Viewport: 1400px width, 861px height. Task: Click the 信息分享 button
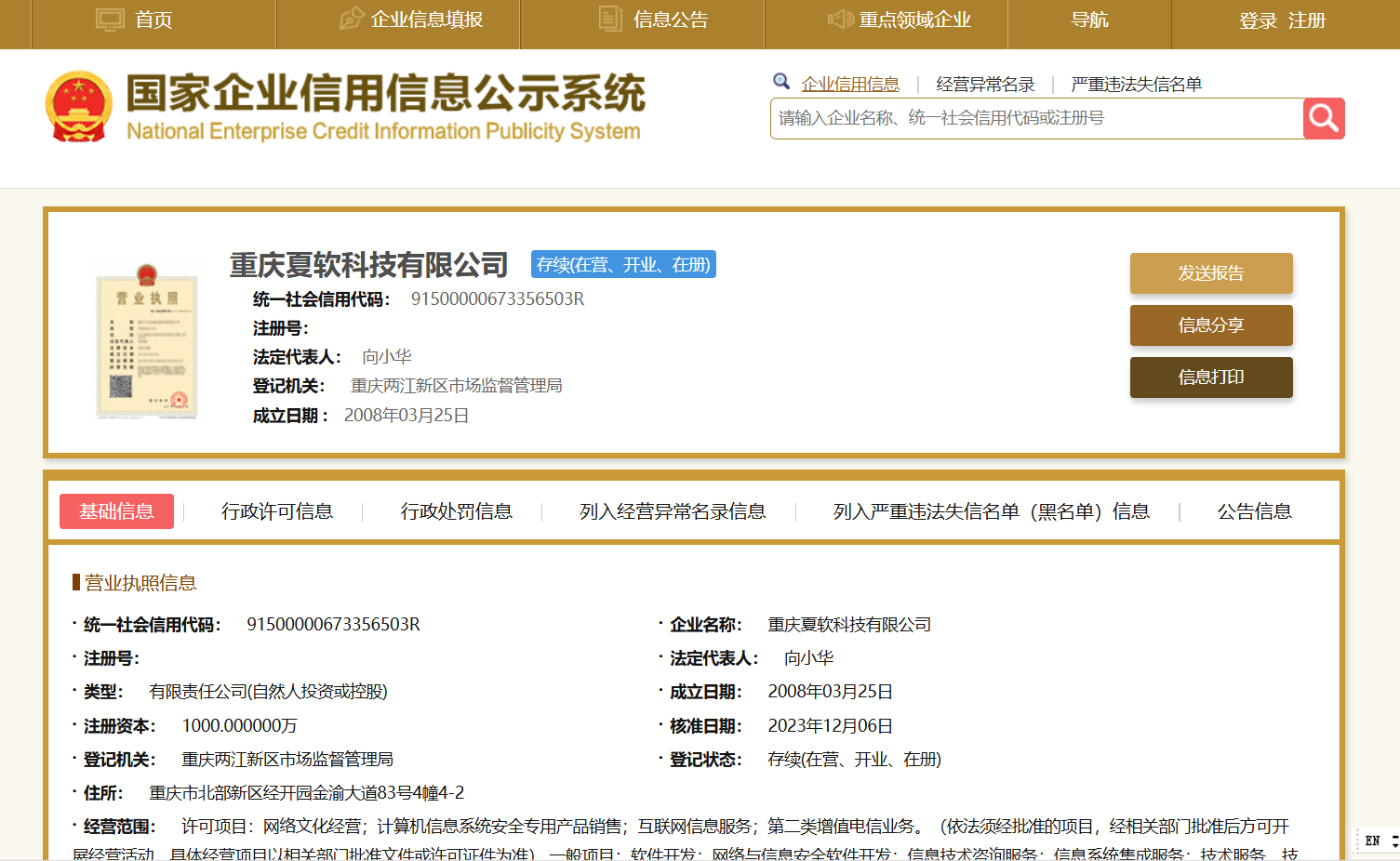[x=1211, y=325]
